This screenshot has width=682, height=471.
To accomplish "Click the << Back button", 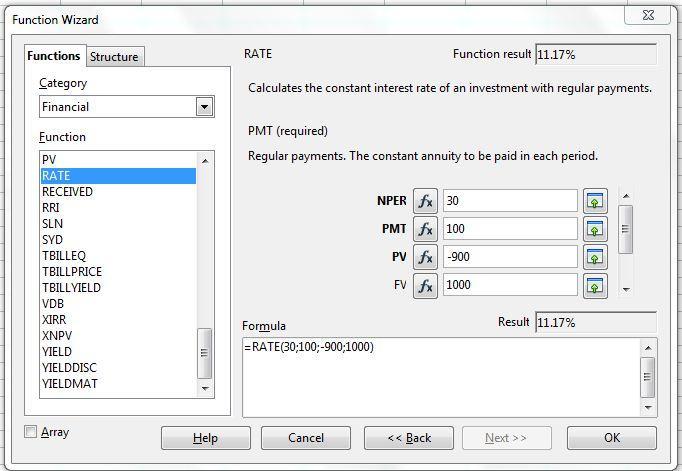I will (x=409, y=438).
